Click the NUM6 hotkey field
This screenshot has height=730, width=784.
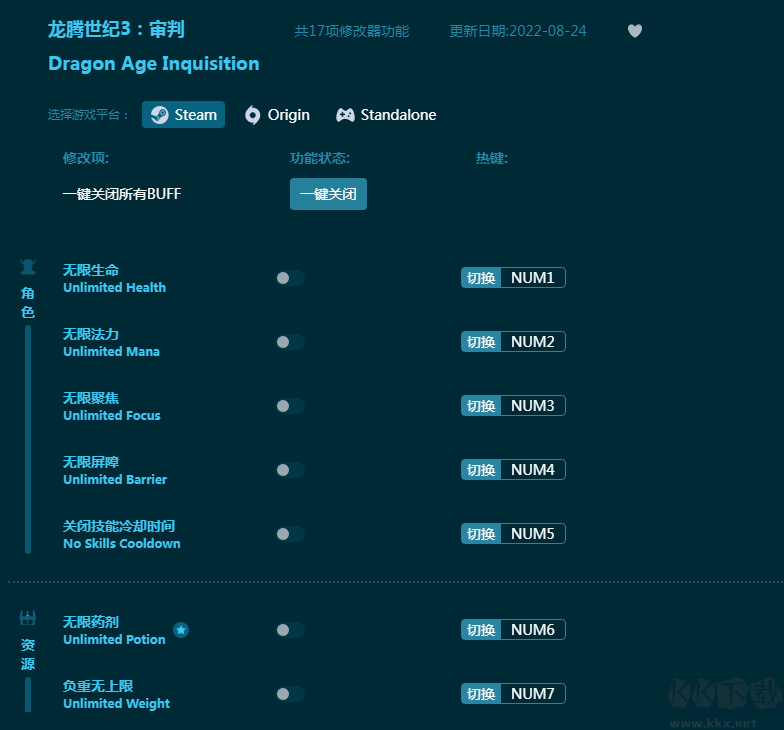[533, 630]
